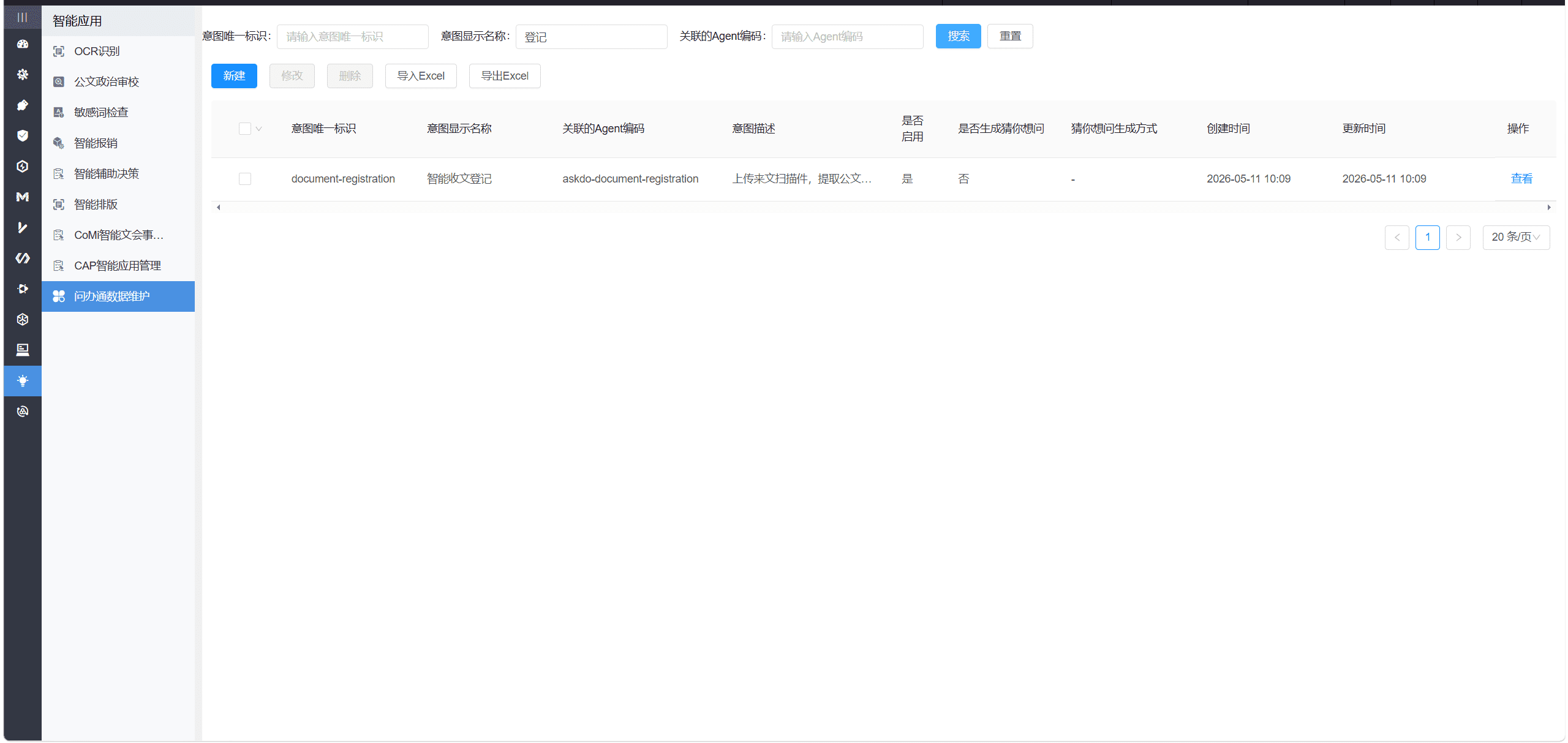
Task: Focus the 关联的Agent编码 input field
Action: point(848,37)
